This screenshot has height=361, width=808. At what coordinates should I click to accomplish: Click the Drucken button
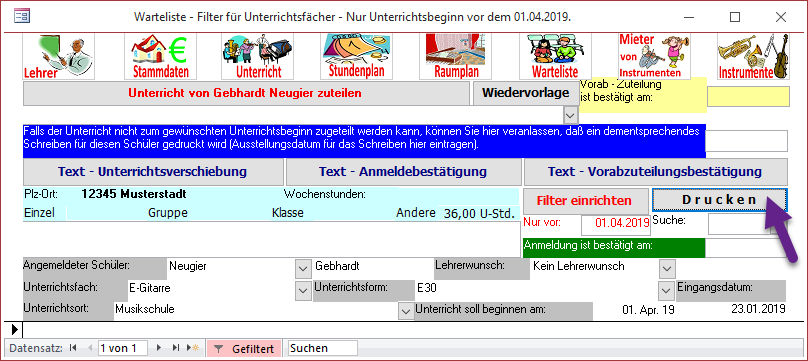[x=719, y=200]
